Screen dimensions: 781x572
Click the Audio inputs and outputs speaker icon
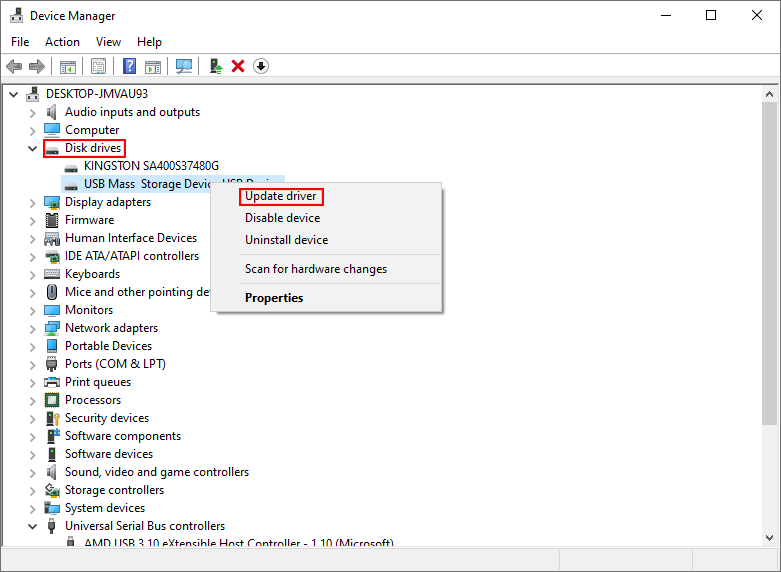click(52, 112)
